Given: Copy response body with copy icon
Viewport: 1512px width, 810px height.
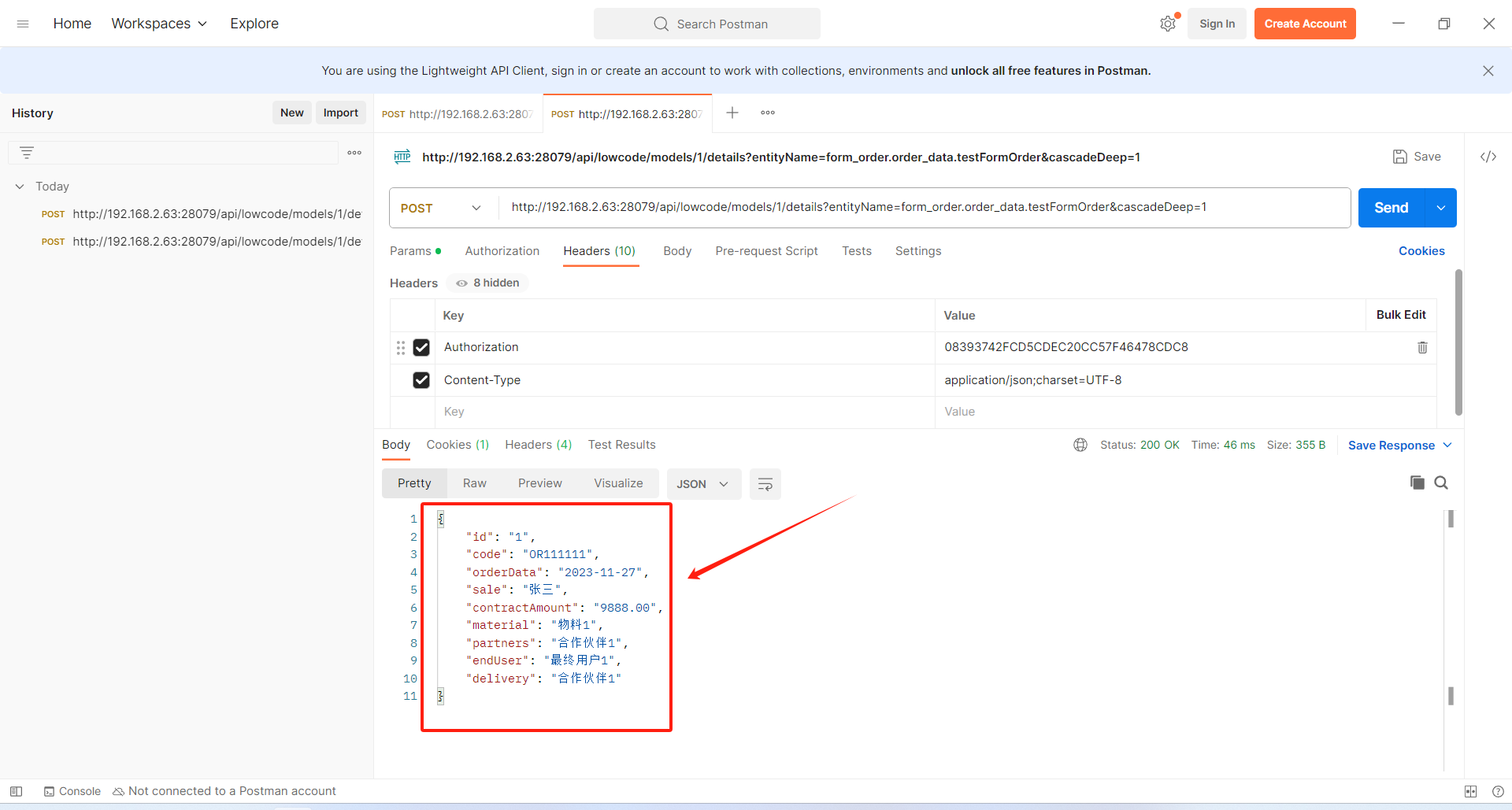Looking at the screenshot, I should 1417,483.
